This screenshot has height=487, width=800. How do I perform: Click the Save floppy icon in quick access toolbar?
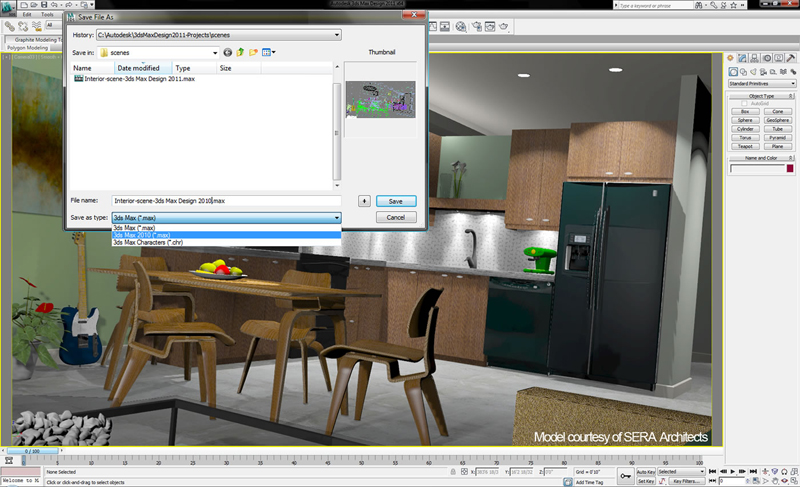pos(44,5)
